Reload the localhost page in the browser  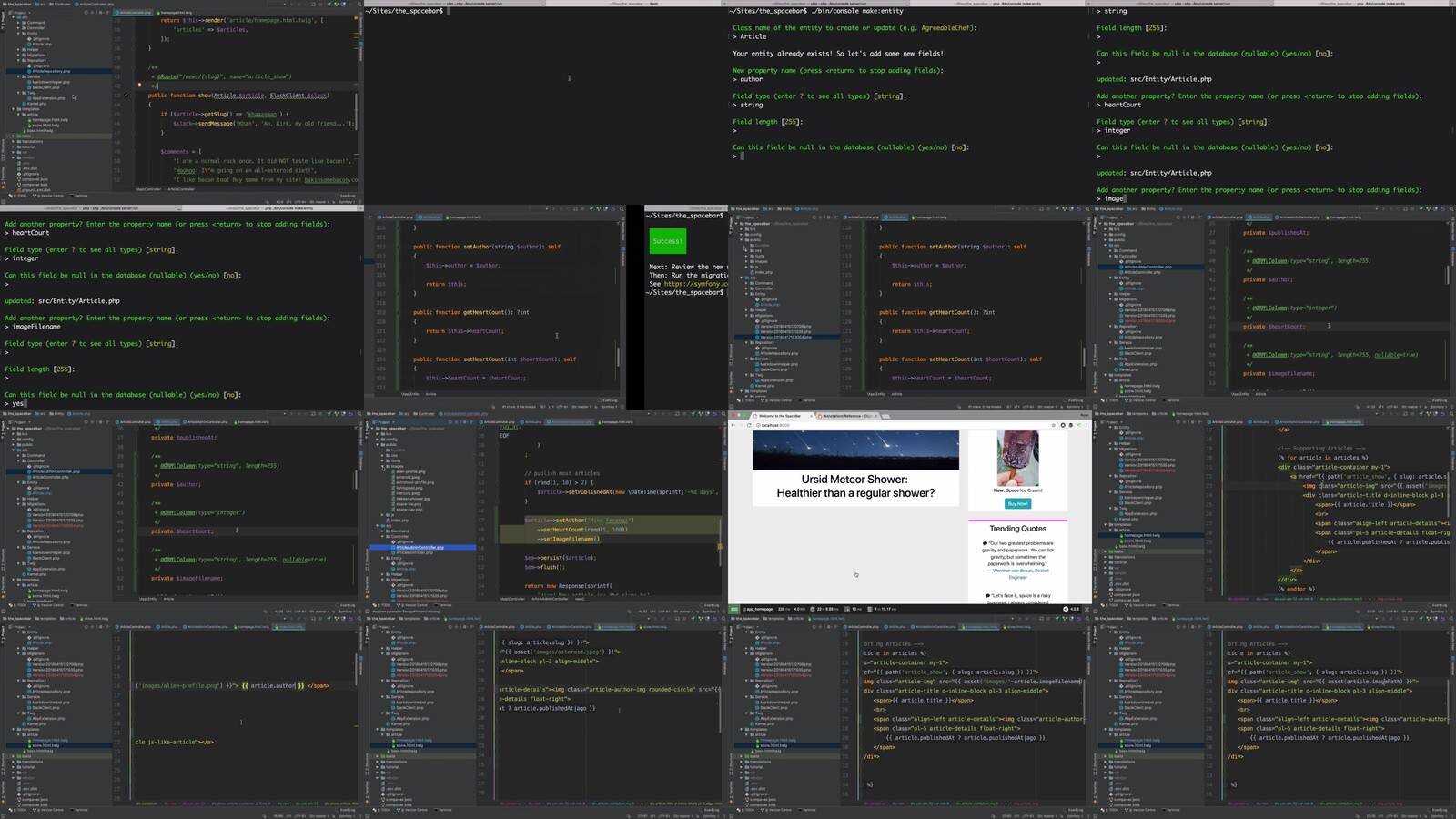[749, 425]
